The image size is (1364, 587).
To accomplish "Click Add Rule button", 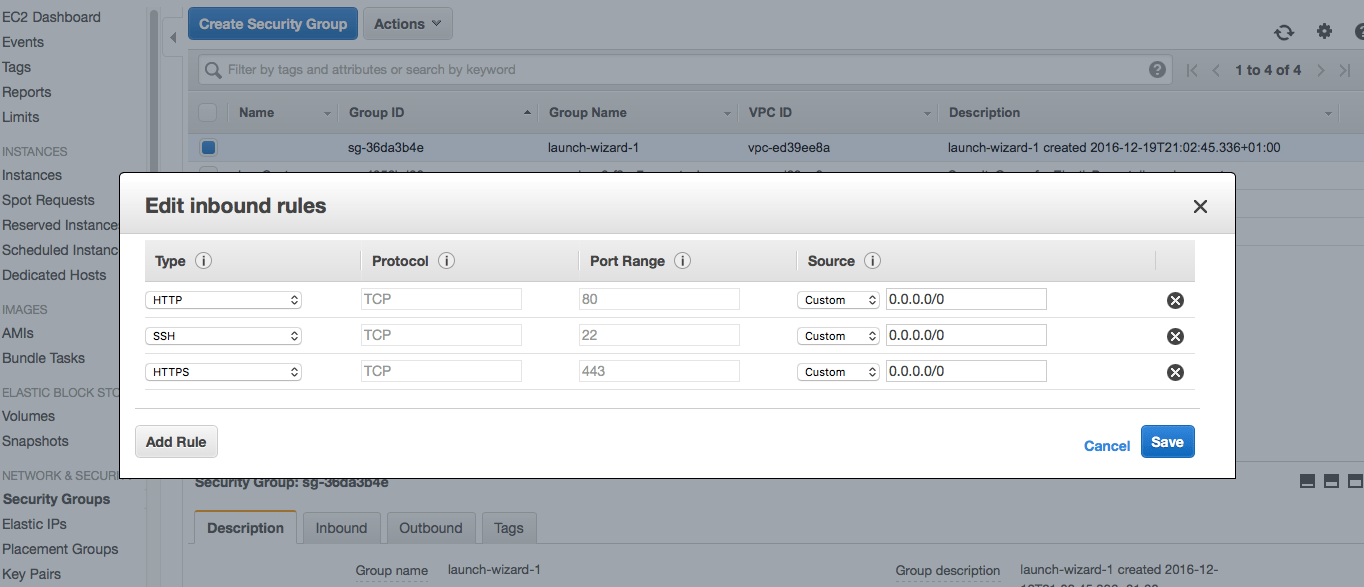I will (176, 442).
